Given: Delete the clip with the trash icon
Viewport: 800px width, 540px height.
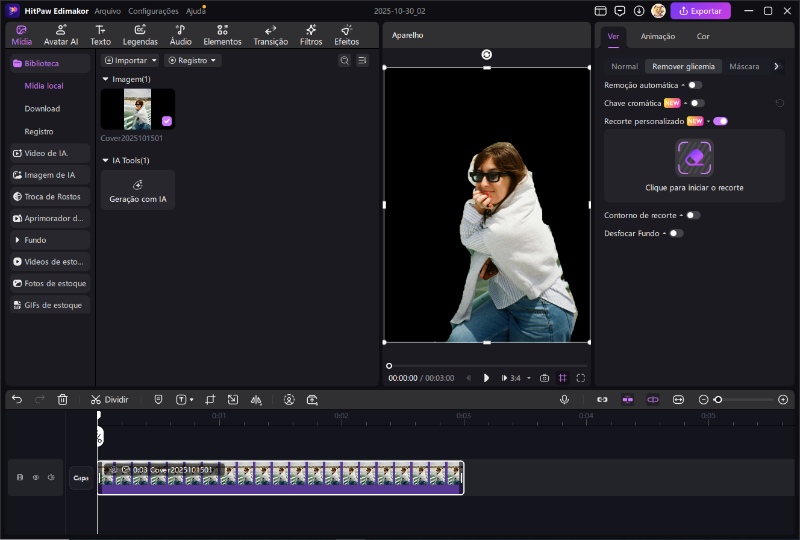Looking at the screenshot, I should [x=62, y=399].
